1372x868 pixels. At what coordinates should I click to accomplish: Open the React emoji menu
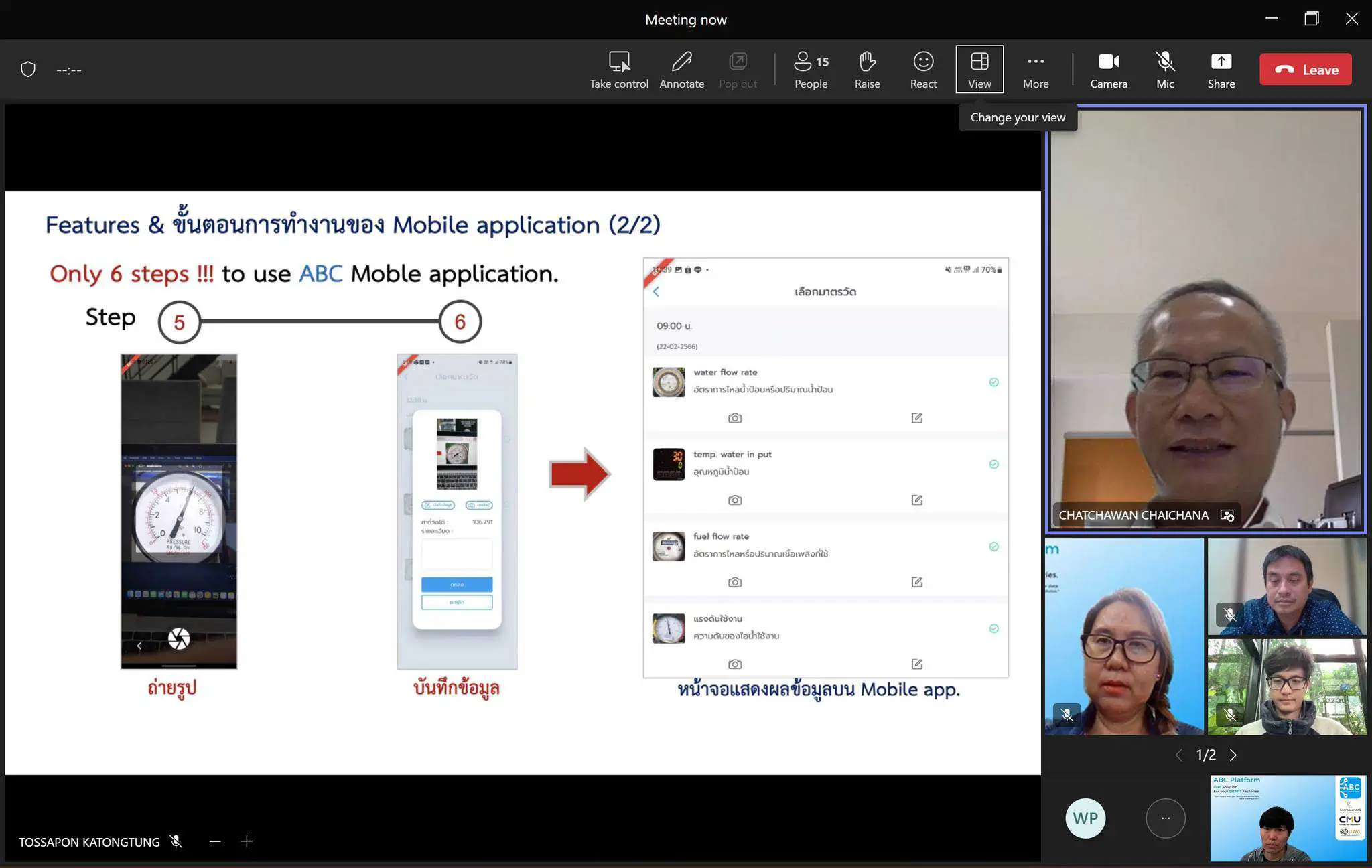(923, 70)
